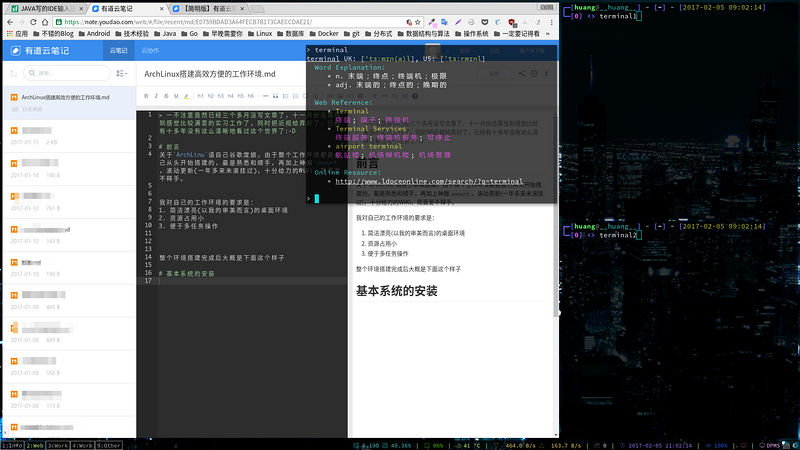Viewport: 800px width, 450px height.
Task: Open the 【简明版】有道云 browser tab
Action: pyautogui.click(x=208, y=9)
